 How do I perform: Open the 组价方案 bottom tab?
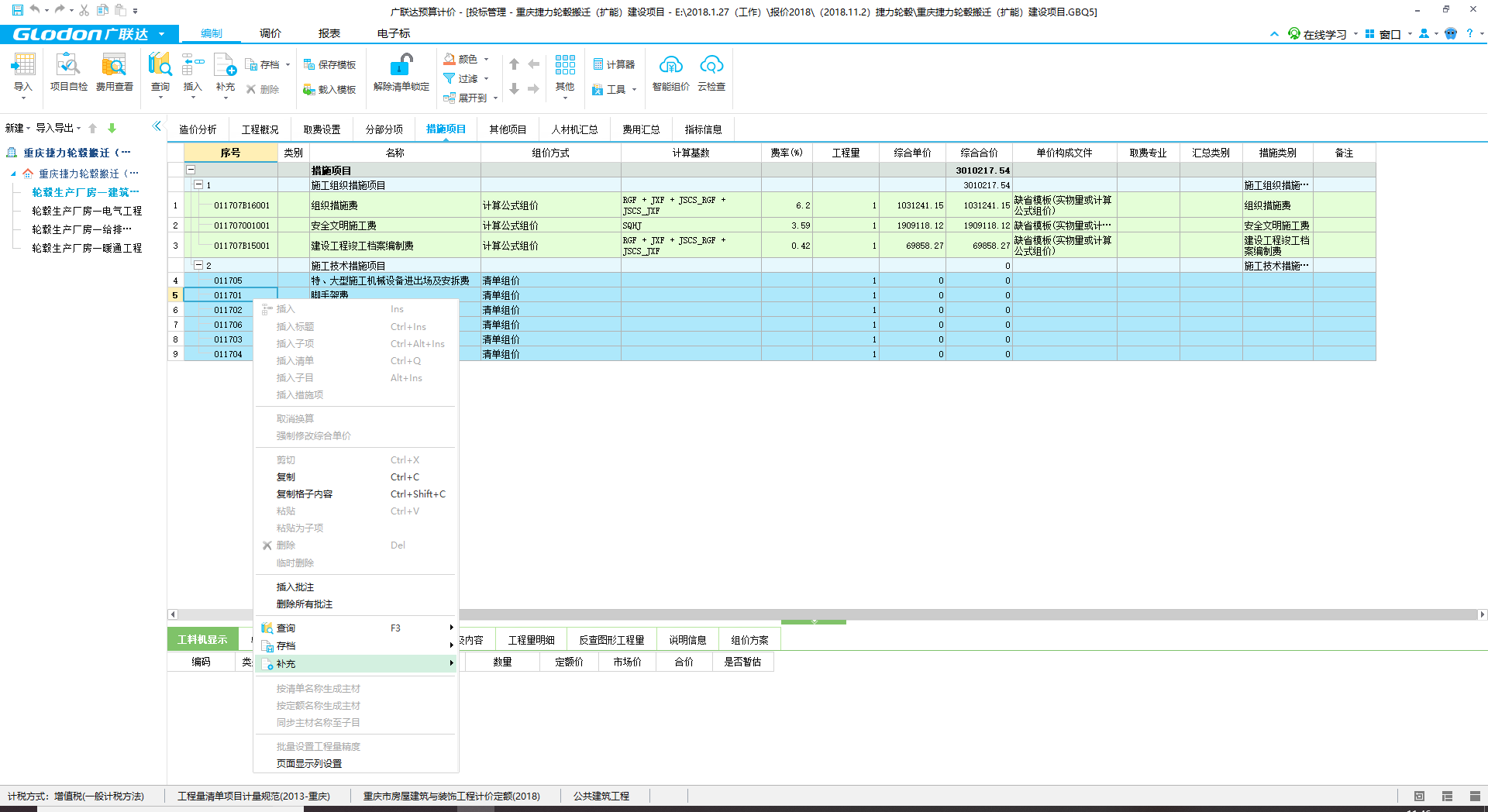point(749,640)
